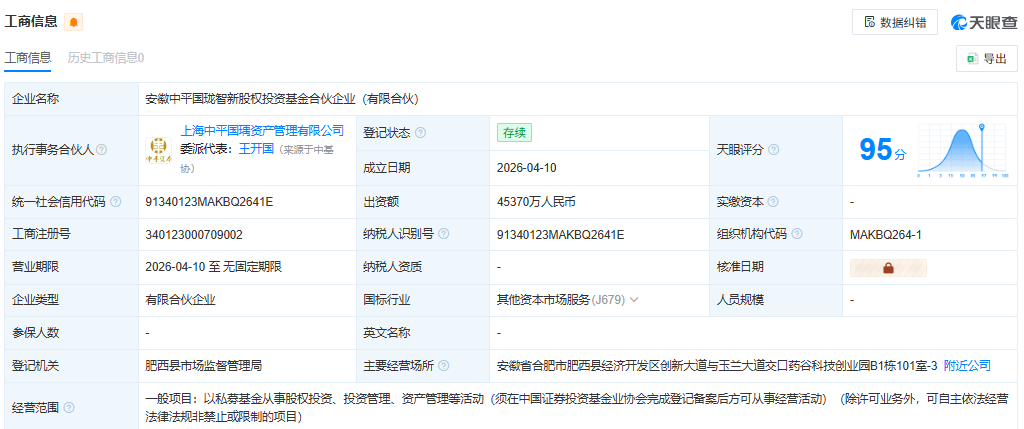Click help icon beside 统一社会信用代码
The height and width of the screenshot is (429, 1024).
(x=116, y=202)
